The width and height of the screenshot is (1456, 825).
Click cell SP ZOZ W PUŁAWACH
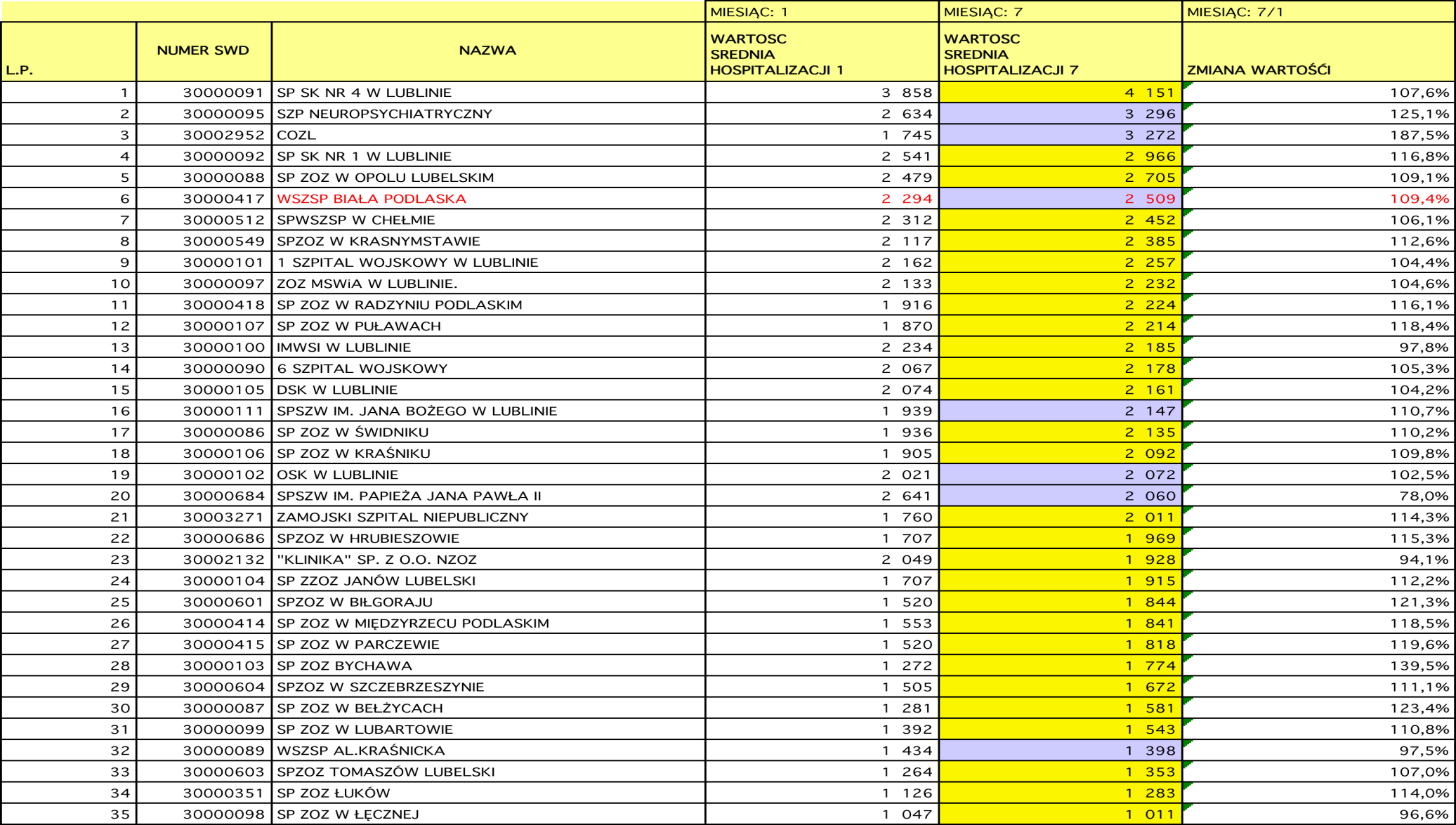pos(488,326)
